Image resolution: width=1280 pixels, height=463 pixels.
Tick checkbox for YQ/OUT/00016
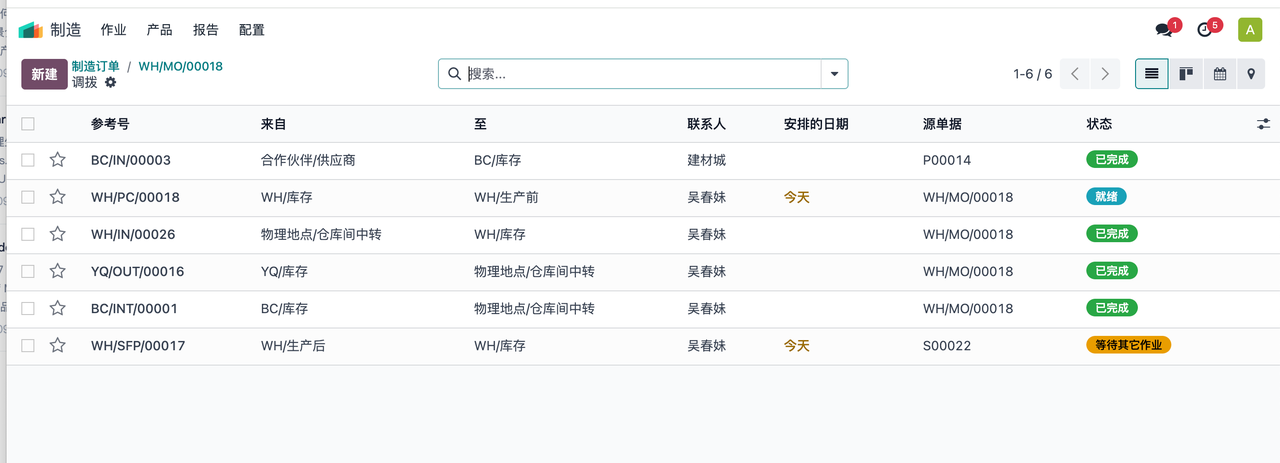tap(28, 271)
